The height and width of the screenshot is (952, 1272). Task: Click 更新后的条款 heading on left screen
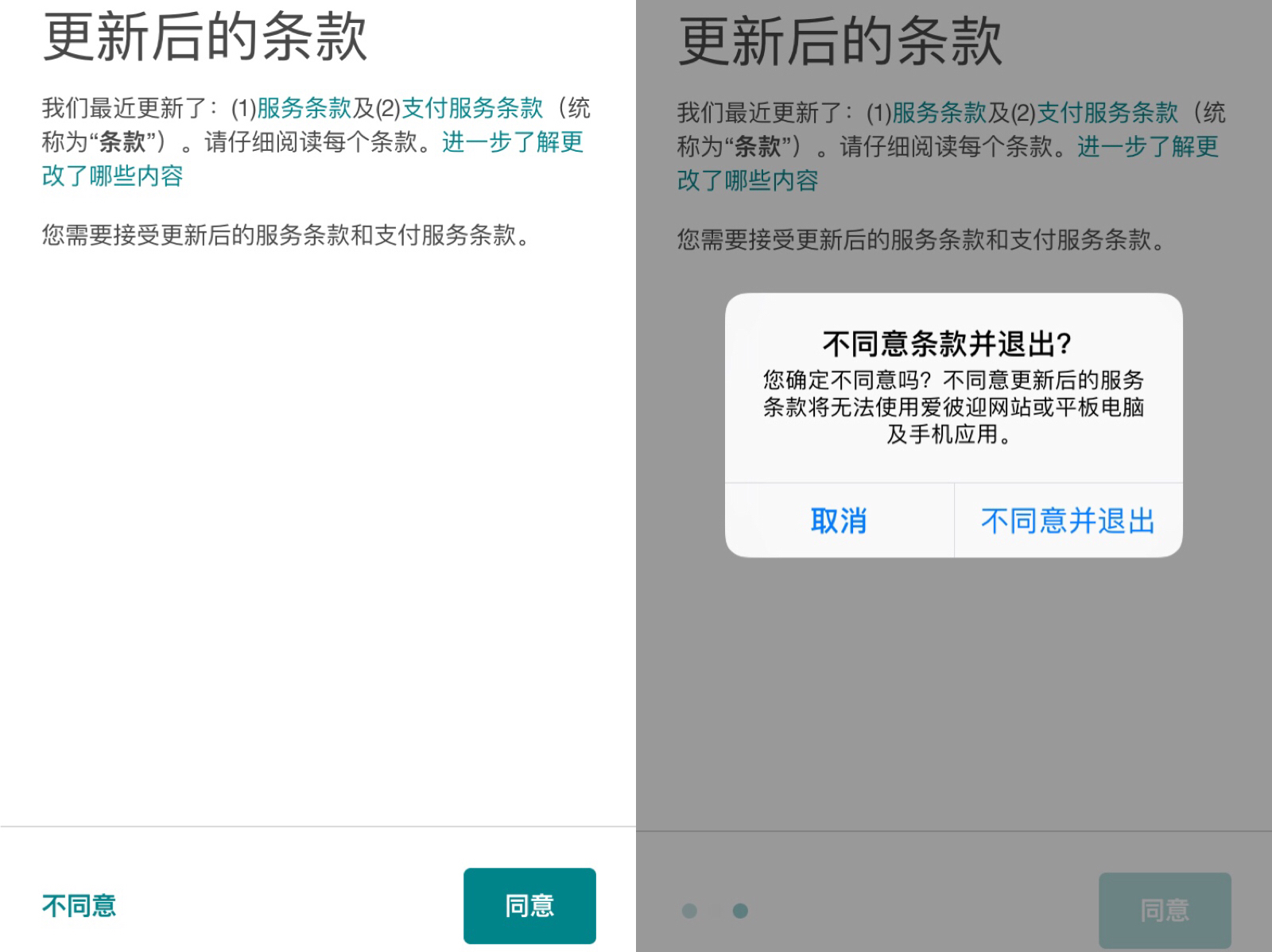pos(204,37)
